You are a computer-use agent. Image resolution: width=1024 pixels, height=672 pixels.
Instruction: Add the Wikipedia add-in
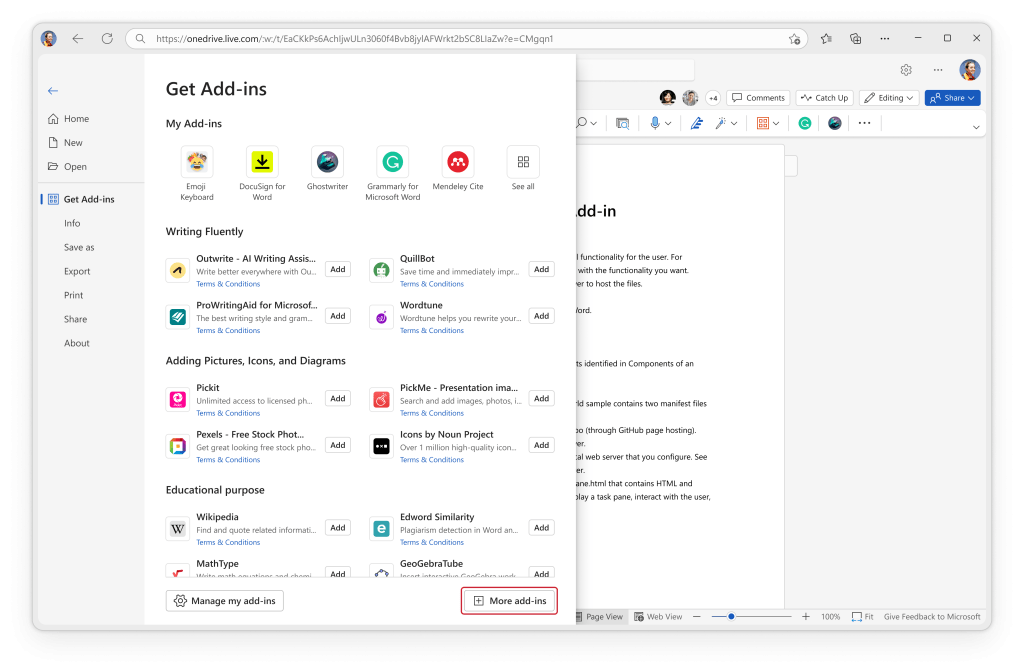point(338,528)
